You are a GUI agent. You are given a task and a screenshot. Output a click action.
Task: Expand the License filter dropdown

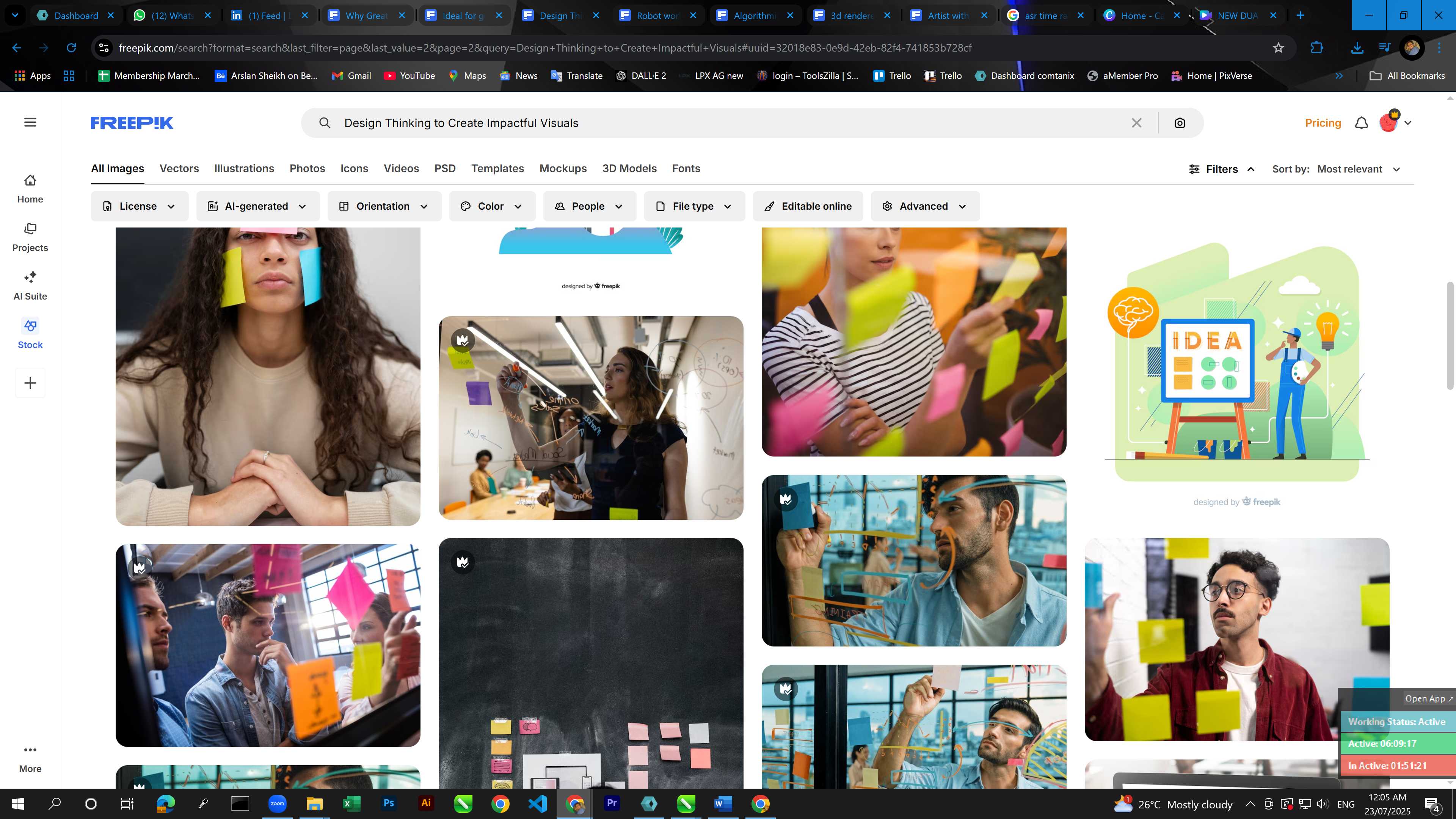pyautogui.click(x=140, y=206)
